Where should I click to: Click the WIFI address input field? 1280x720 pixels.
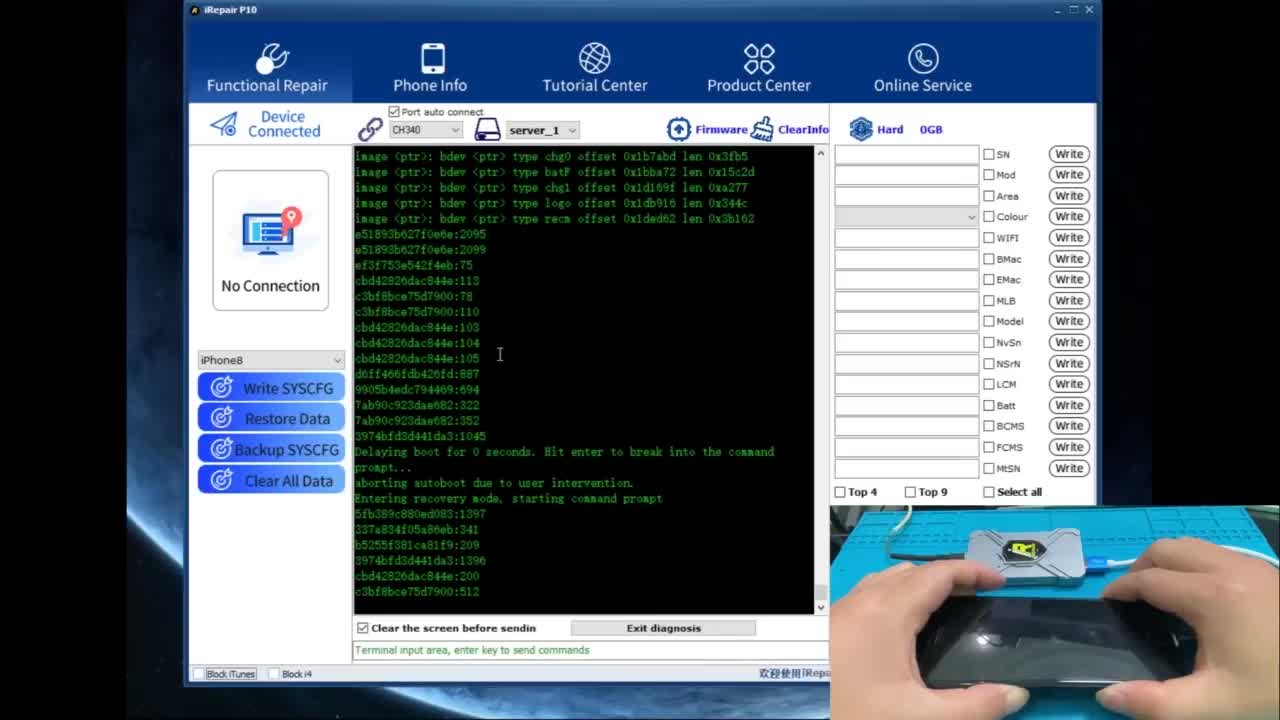(x=907, y=238)
